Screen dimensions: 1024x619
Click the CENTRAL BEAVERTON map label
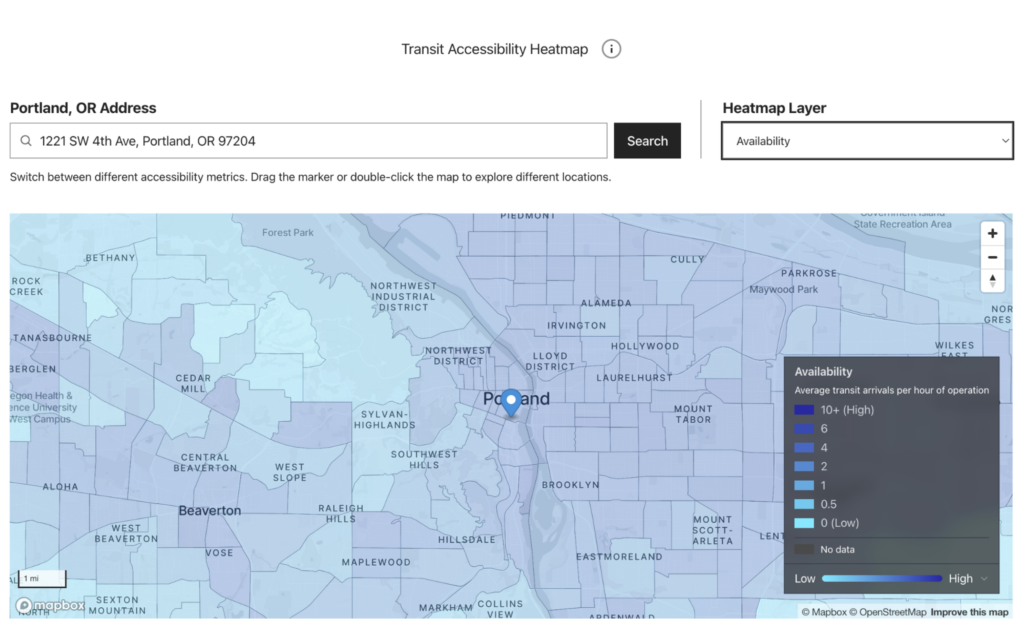205,463
